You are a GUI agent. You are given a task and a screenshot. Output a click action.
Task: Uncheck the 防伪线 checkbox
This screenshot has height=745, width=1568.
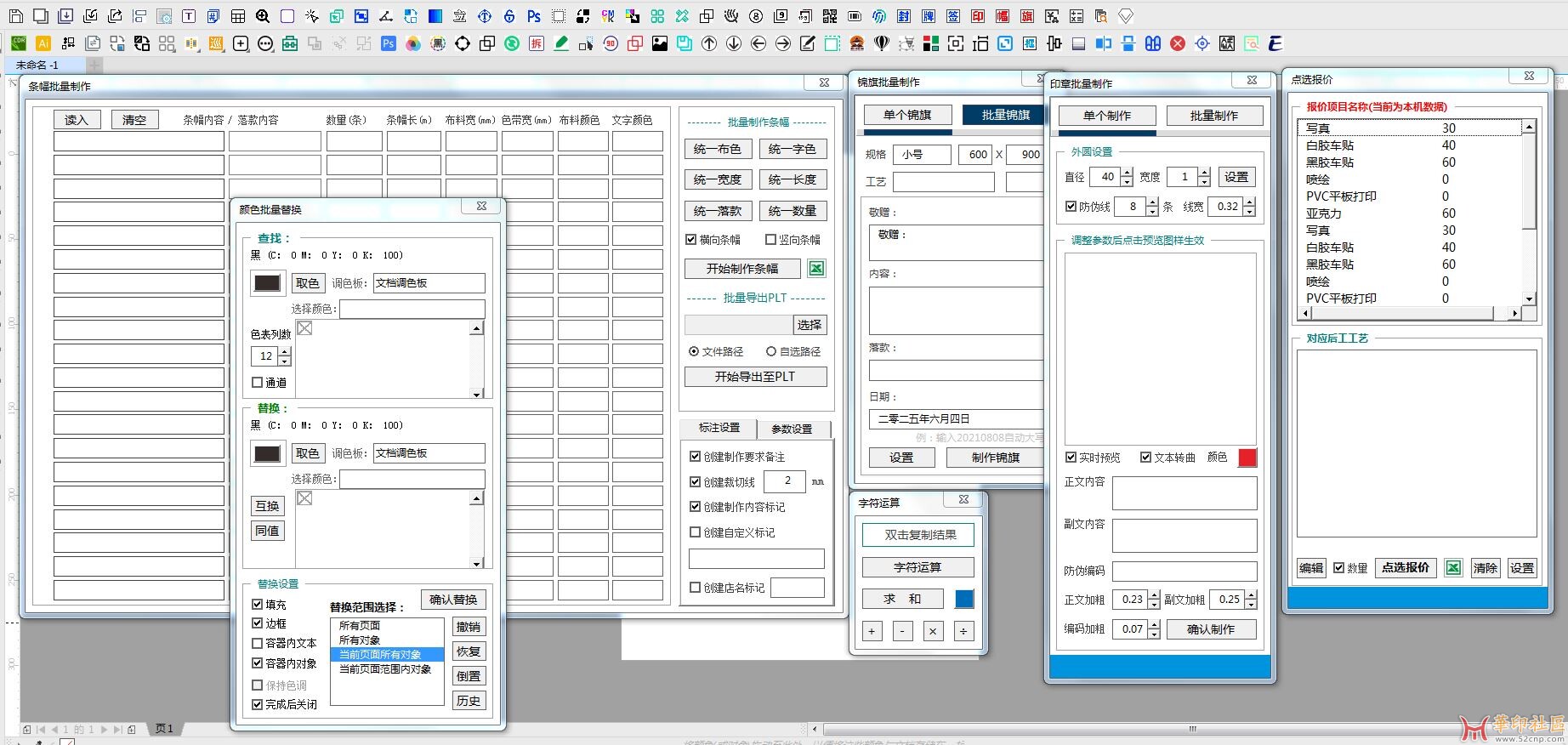pyautogui.click(x=1071, y=207)
